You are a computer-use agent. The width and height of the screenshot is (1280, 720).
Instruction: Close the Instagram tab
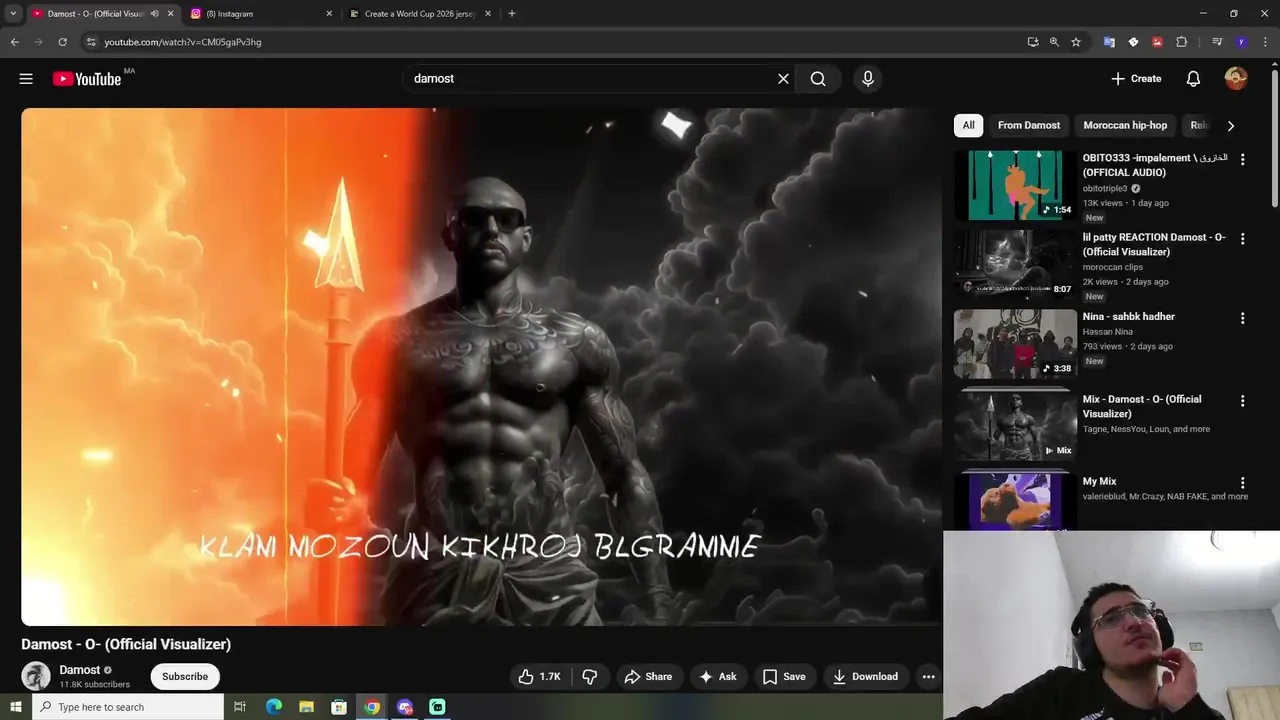(x=329, y=14)
